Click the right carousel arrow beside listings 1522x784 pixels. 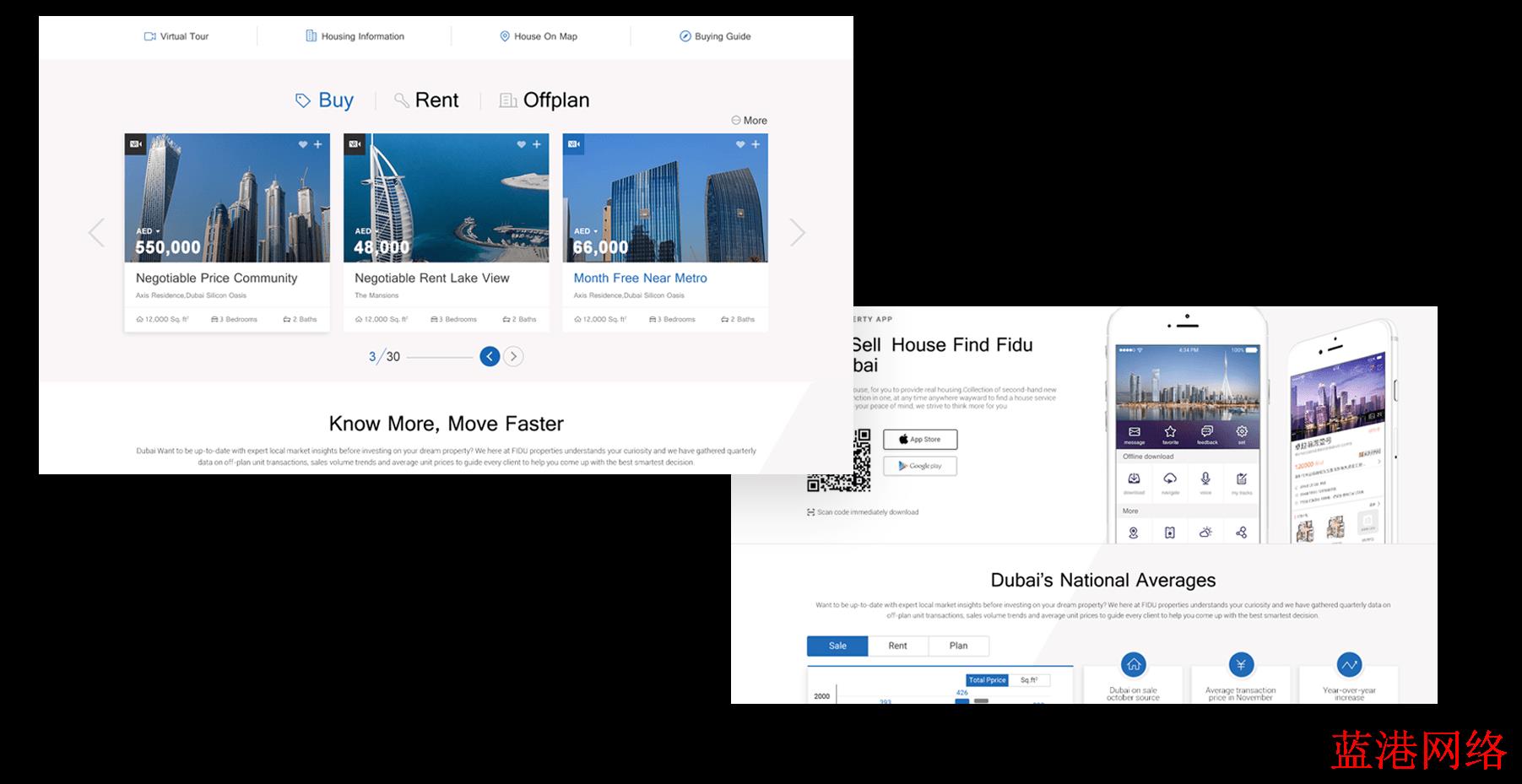797,232
